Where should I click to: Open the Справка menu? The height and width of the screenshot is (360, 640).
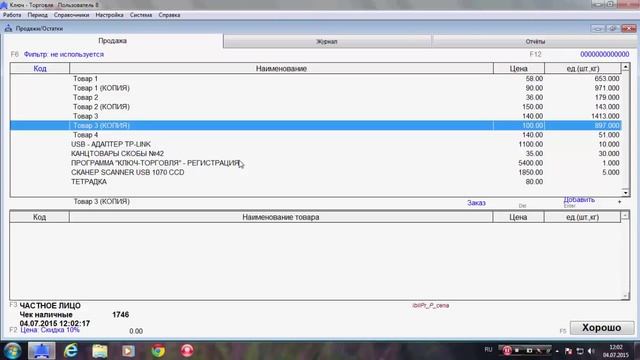pyautogui.click(x=169, y=15)
